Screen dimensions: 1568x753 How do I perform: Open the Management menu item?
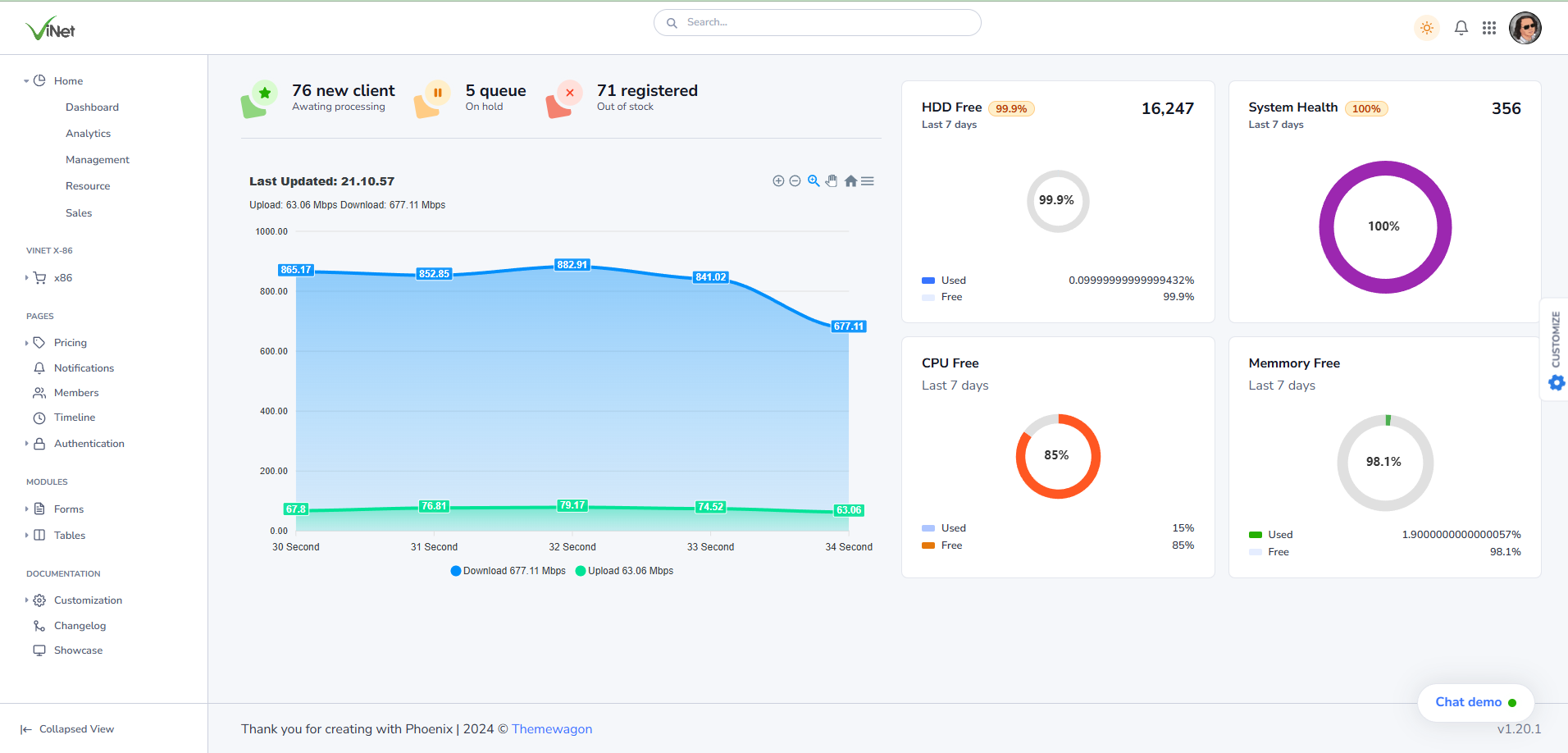coord(98,160)
